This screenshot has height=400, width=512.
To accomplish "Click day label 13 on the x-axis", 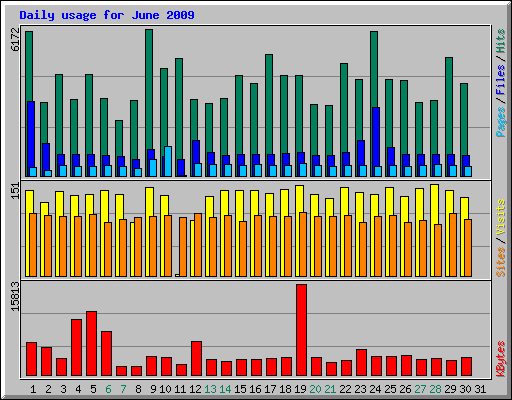I will coord(210,389).
